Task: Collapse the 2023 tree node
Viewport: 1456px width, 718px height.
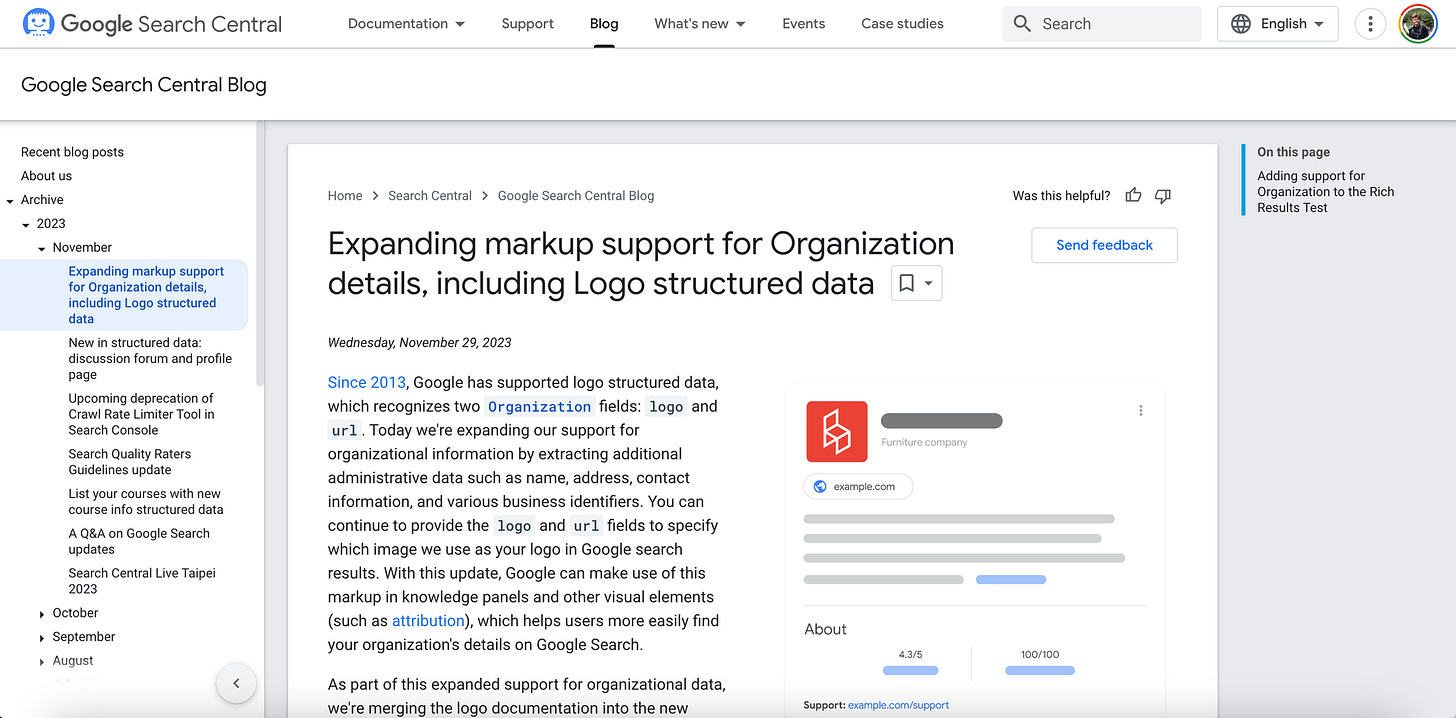Action: point(26,225)
